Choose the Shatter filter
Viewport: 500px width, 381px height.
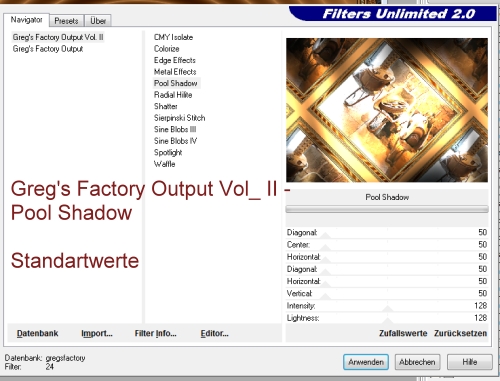[166, 106]
